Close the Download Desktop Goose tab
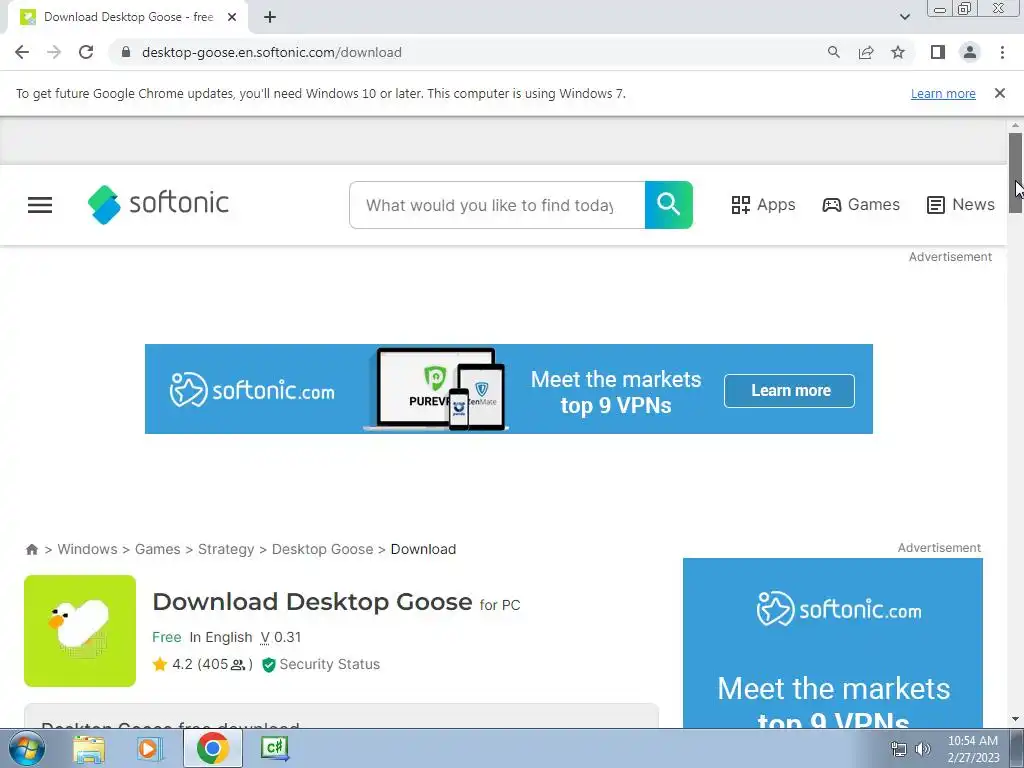 232,17
